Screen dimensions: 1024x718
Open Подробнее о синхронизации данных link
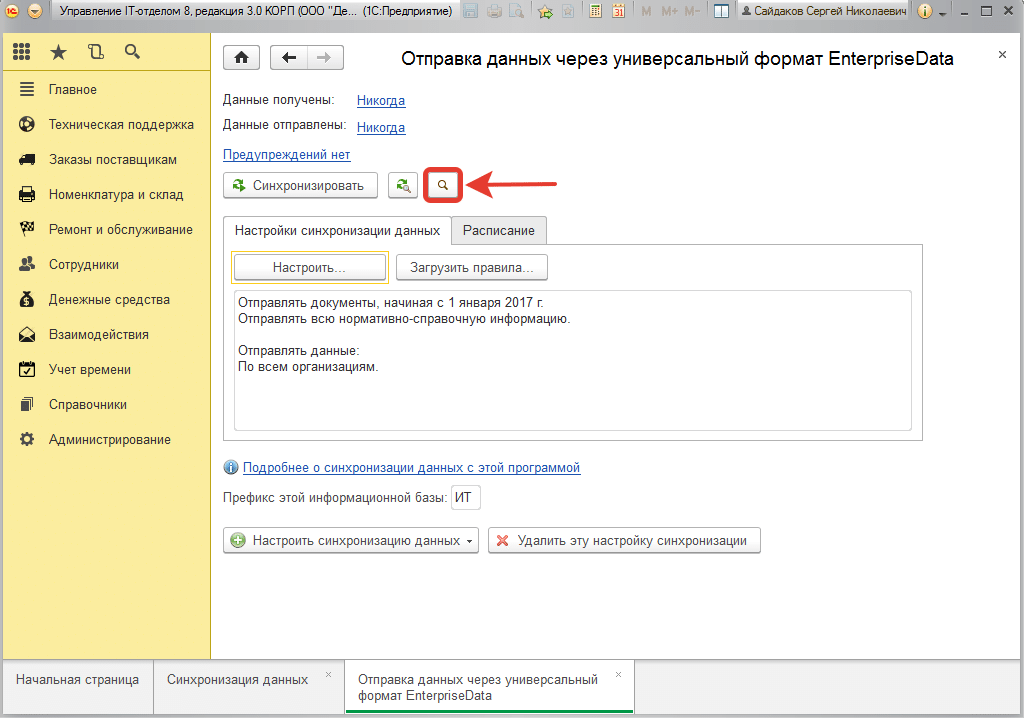pos(411,468)
